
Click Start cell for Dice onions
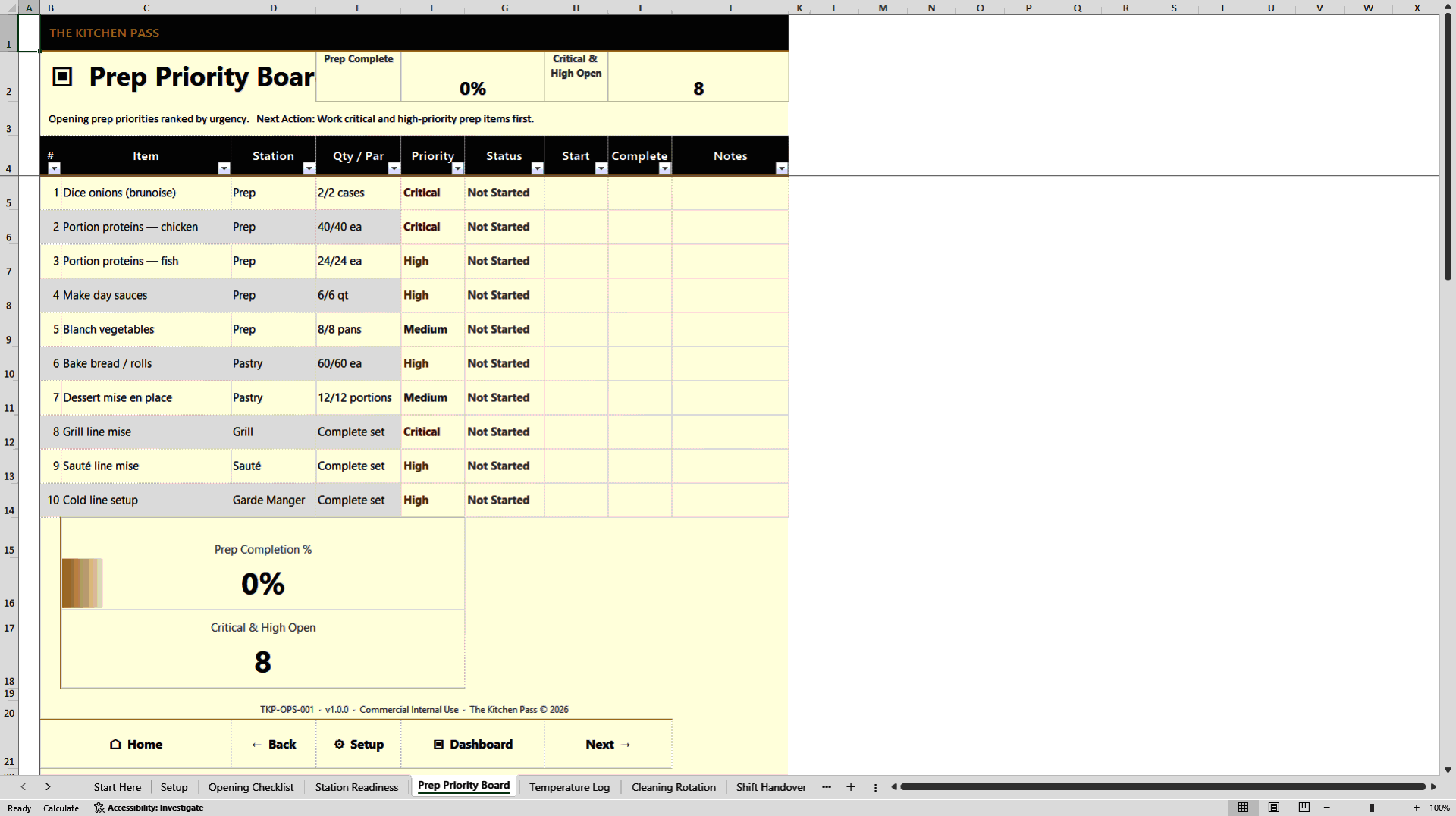pyautogui.click(x=576, y=193)
